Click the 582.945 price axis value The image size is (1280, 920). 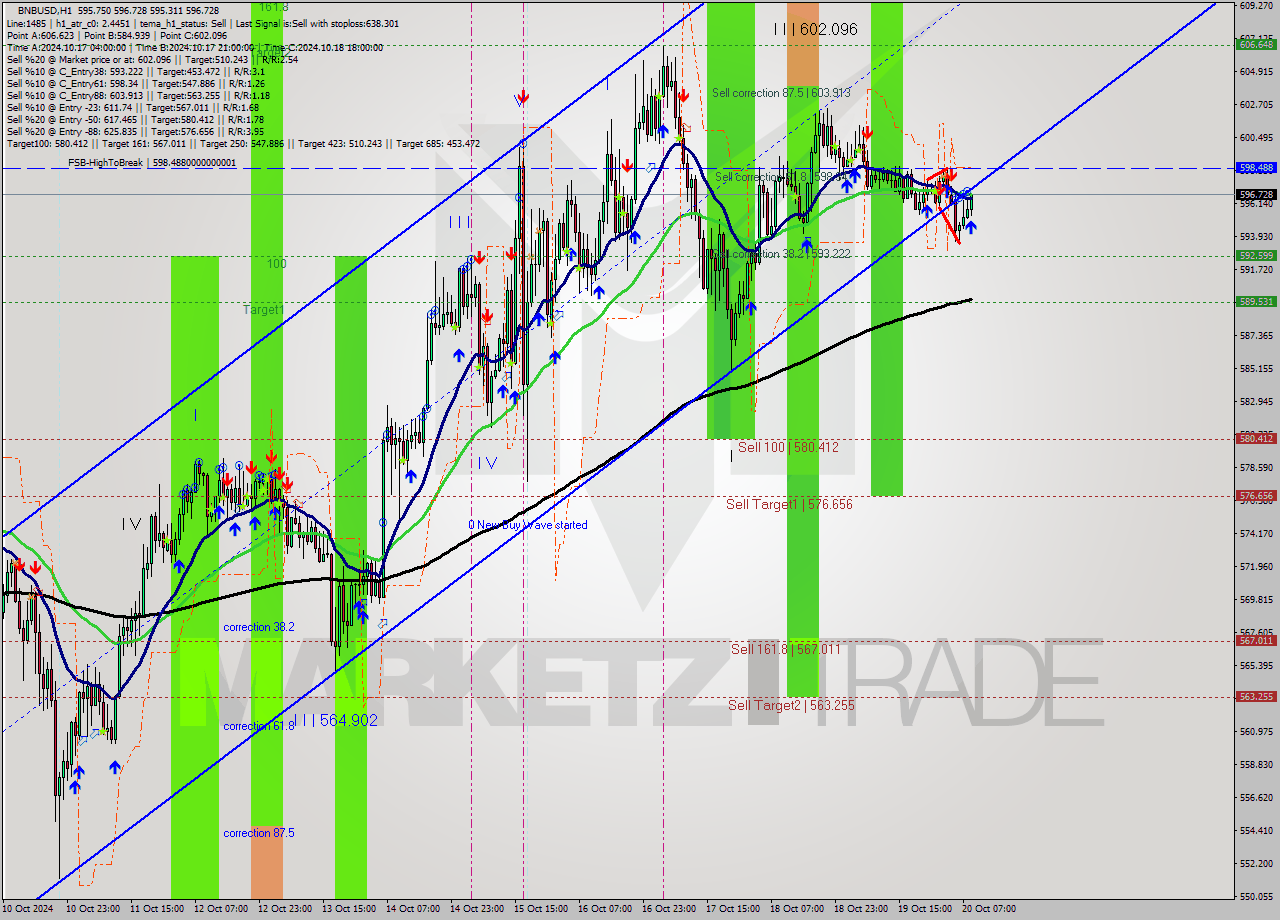[1256, 401]
